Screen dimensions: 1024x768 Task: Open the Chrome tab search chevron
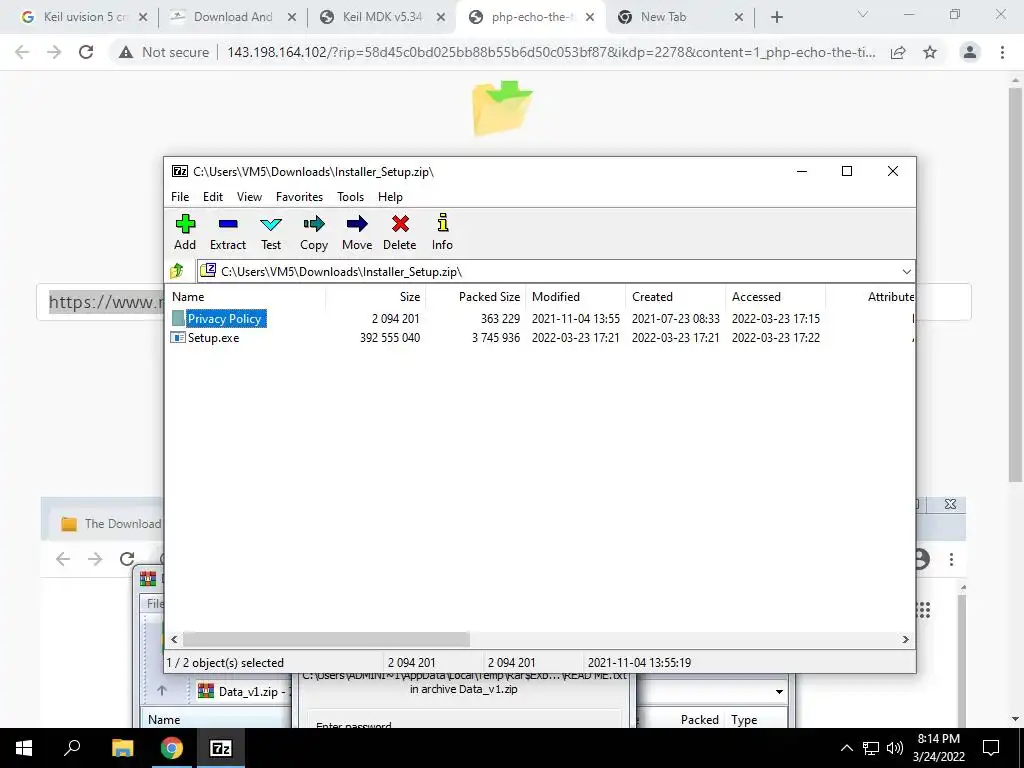[x=863, y=16]
